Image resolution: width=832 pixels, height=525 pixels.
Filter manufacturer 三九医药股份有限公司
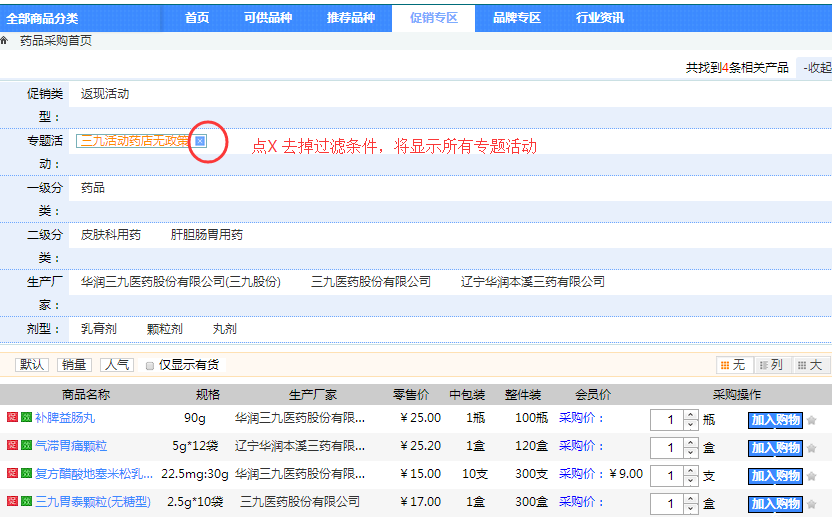coord(370,282)
